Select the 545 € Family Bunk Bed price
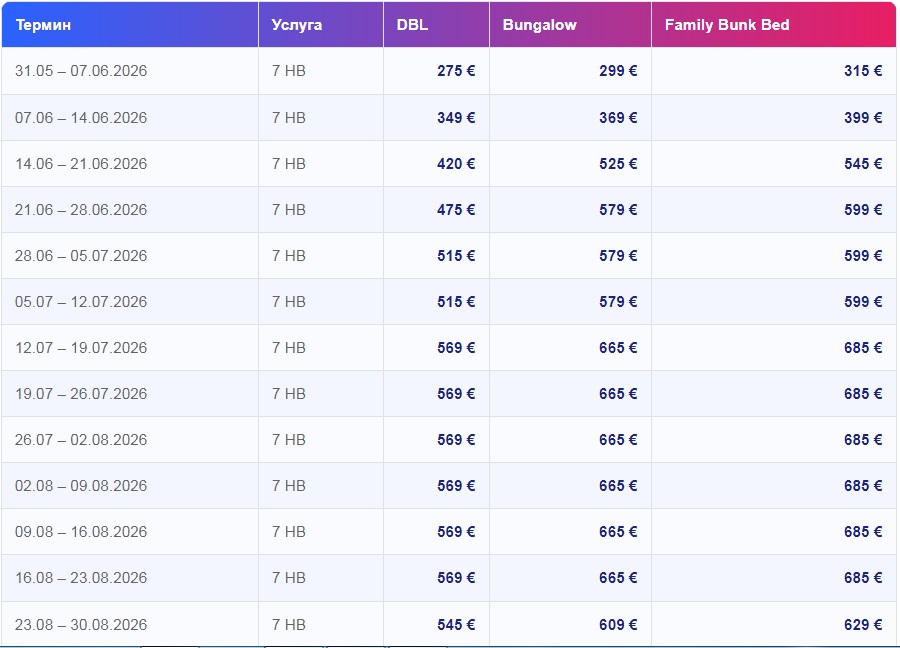 coord(863,163)
